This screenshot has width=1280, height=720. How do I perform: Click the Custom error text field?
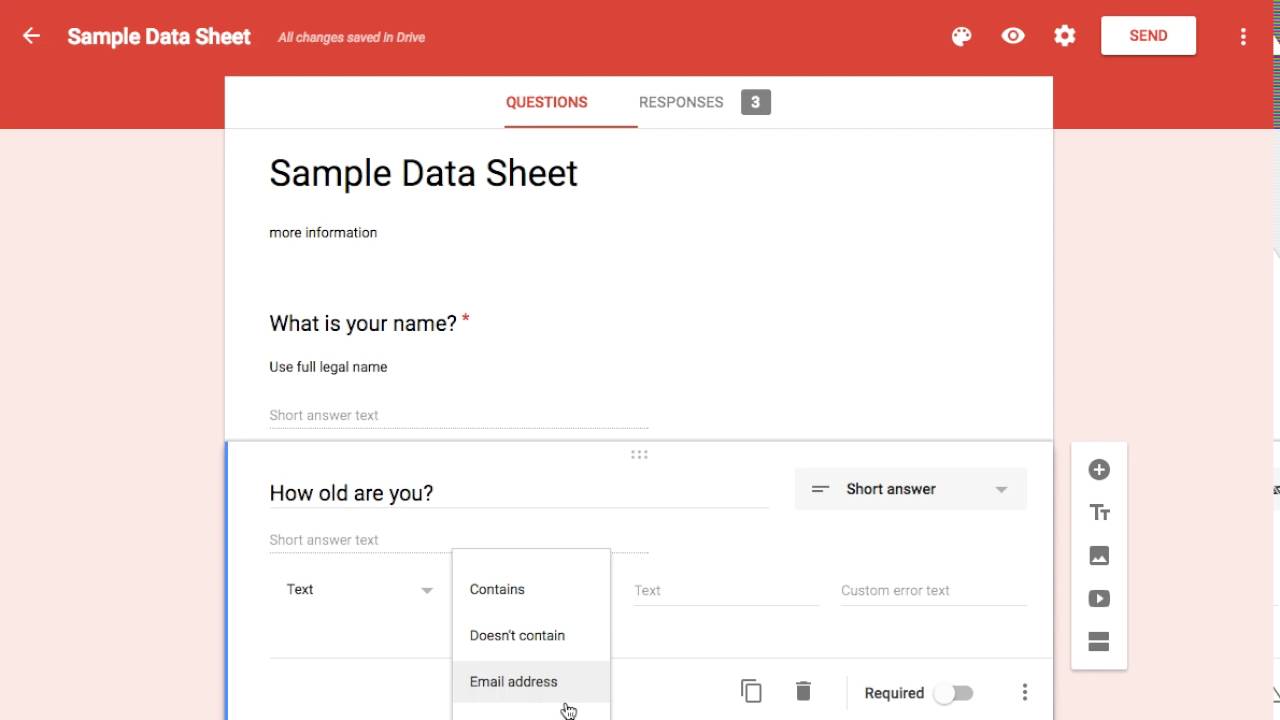(933, 591)
